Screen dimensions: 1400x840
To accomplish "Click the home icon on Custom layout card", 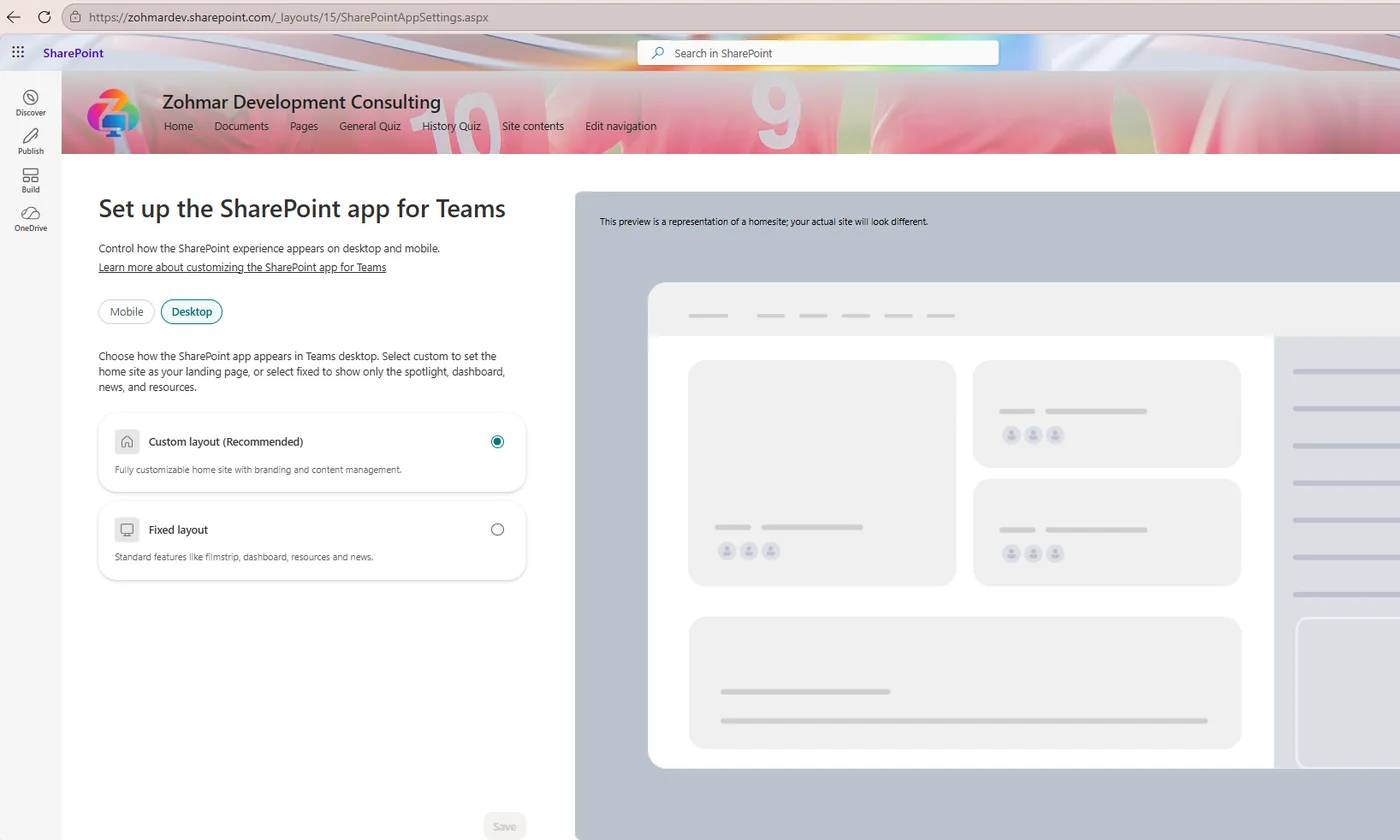I will (x=127, y=441).
